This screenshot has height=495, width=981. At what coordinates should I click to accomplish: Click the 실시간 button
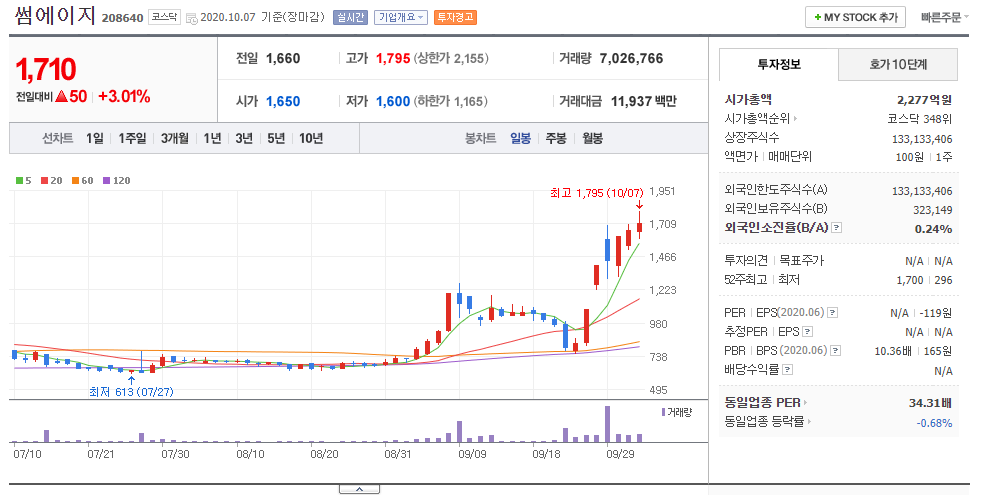coord(350,18)
